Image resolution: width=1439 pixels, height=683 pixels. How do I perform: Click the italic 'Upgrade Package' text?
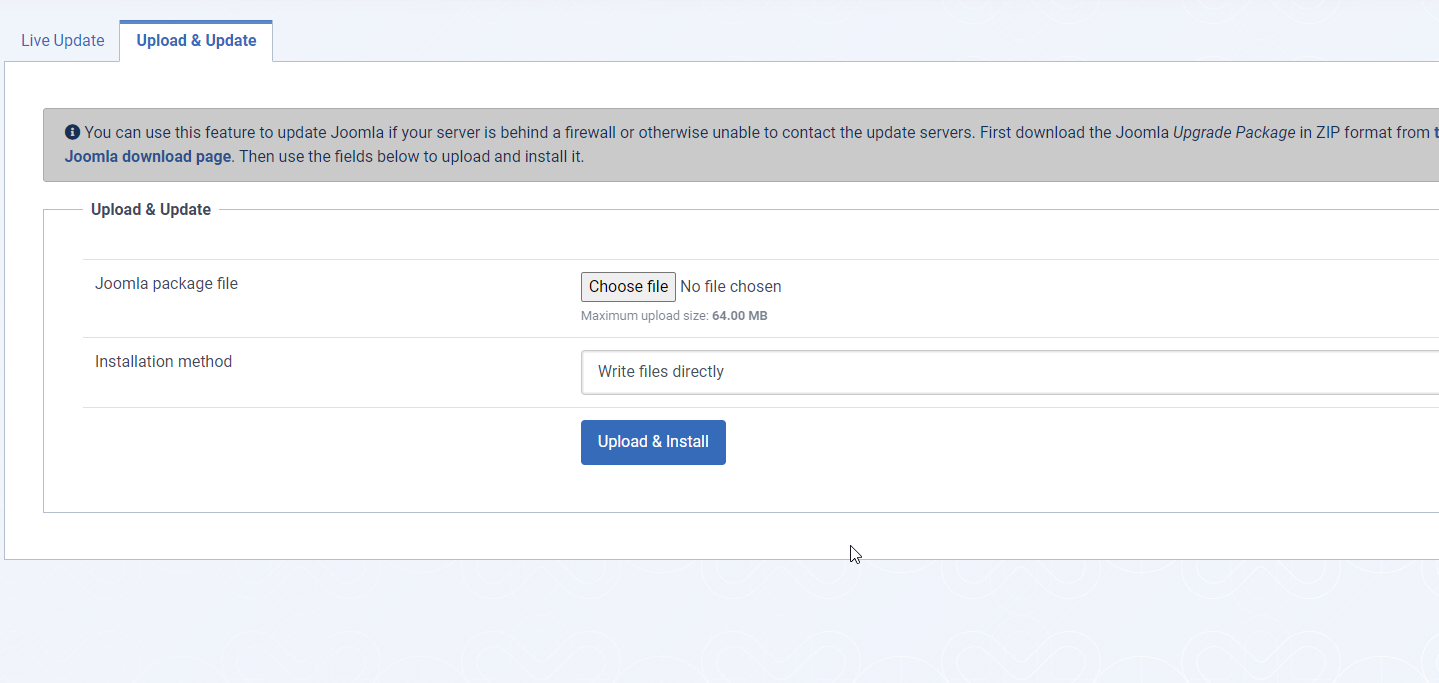(1234, 132)
